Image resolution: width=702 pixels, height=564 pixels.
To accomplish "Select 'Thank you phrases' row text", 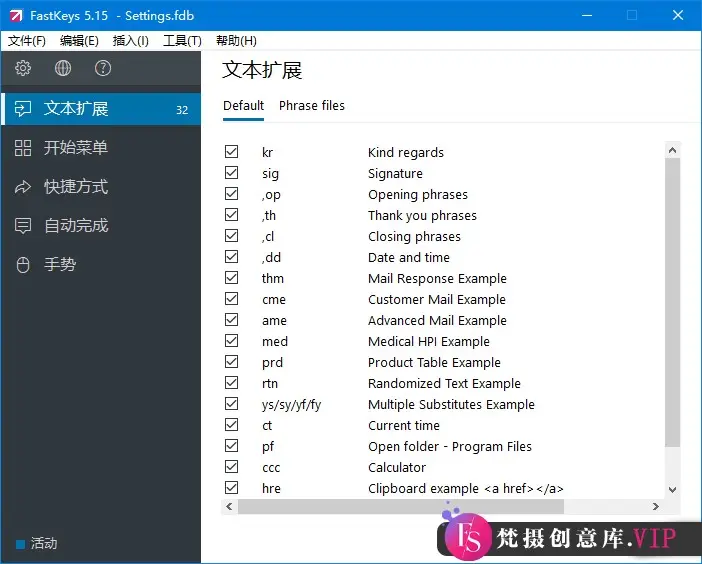I will click(x=422, y=216).
